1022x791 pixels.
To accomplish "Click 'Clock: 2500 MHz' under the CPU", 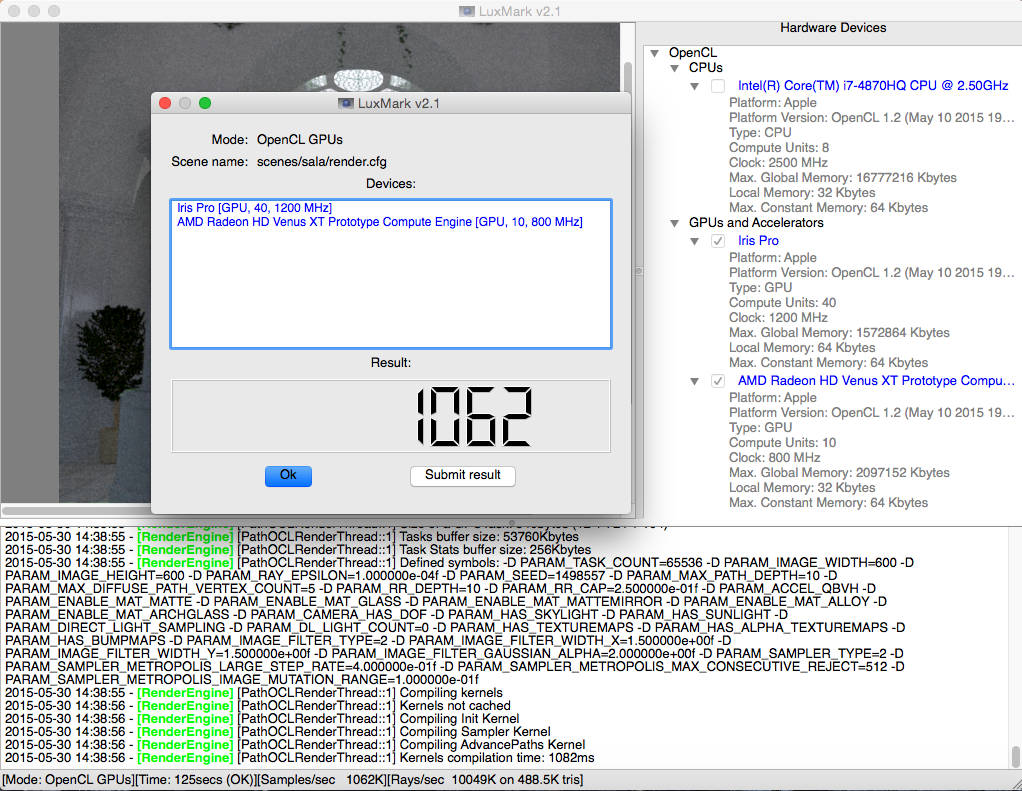I will 778,162.
